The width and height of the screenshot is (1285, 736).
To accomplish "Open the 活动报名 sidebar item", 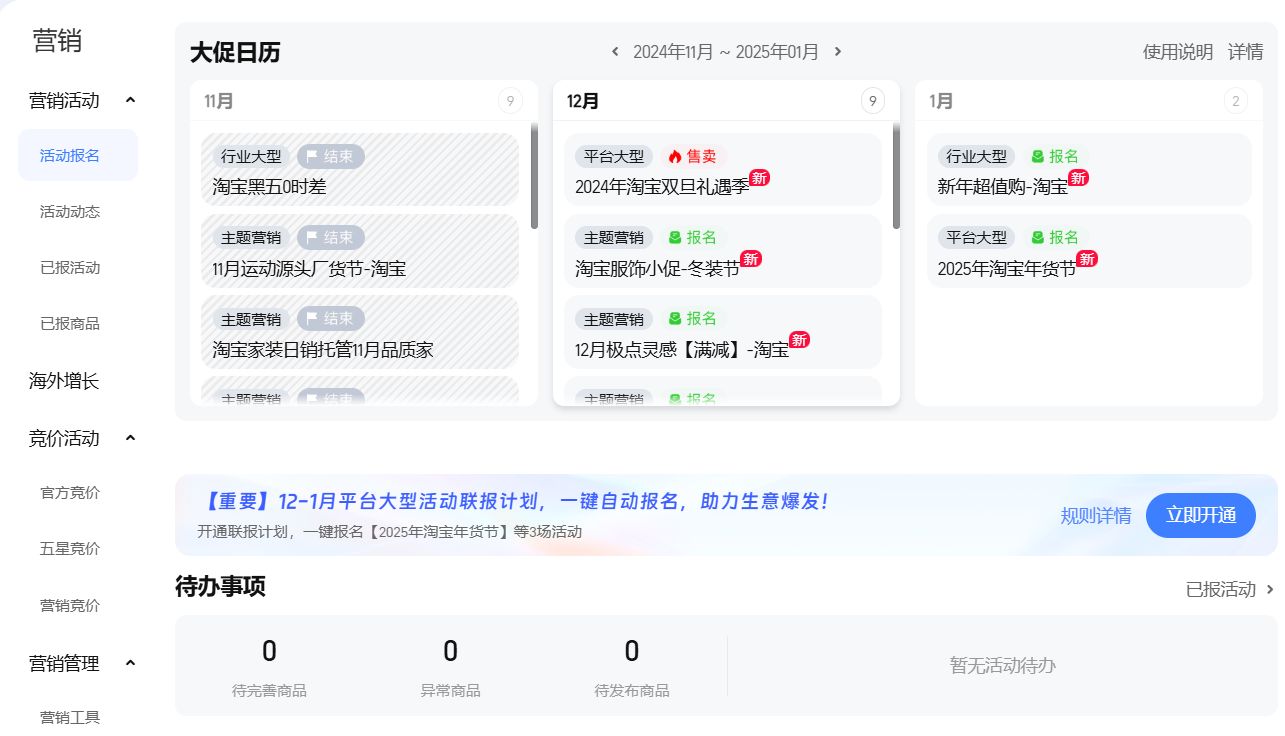I will (78, 155).
